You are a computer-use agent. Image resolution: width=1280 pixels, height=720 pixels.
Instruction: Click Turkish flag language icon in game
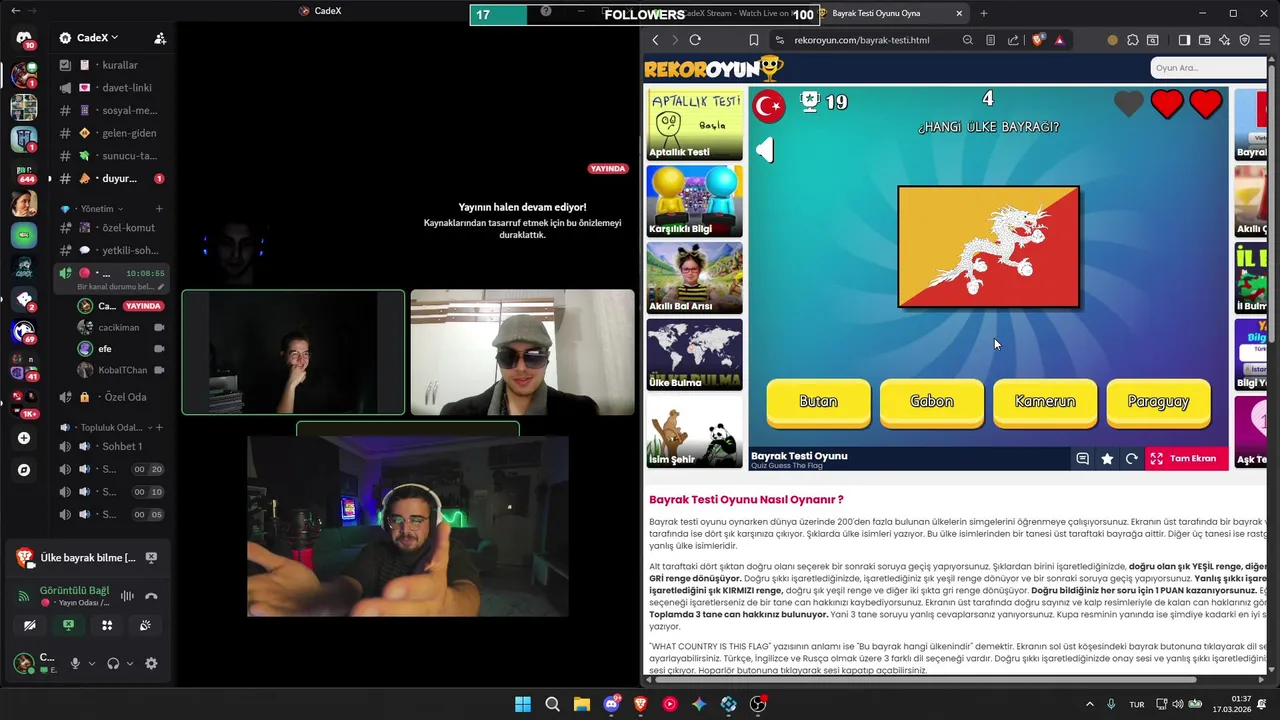pyautogui.click(x=769, y=105)
